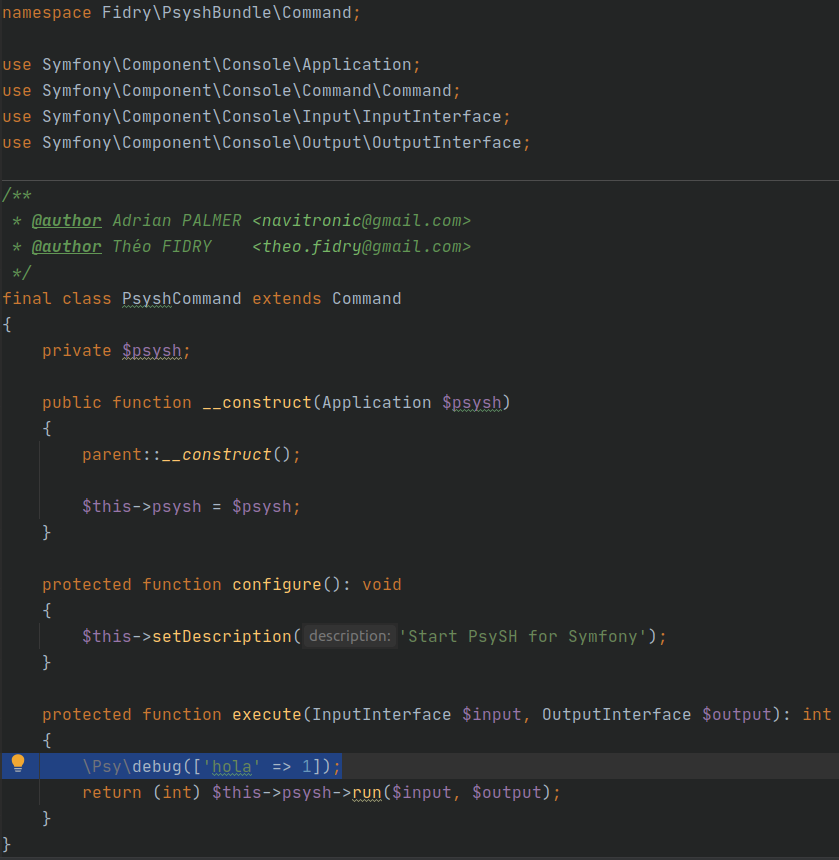The width and height of the screenshot is (839, 860).
Task: Select the PsyshCommand class name
Action: pos(181,298)
